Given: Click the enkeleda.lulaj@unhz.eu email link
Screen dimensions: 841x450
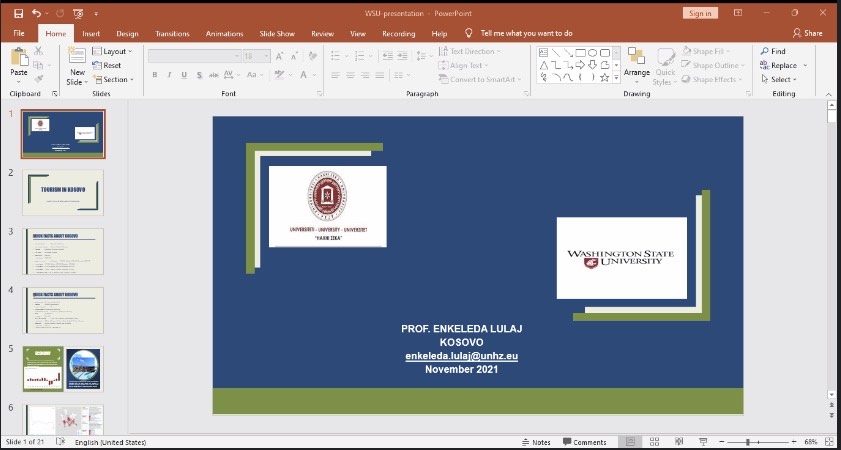Looking at the screenshot, I should tap(461, 356).
